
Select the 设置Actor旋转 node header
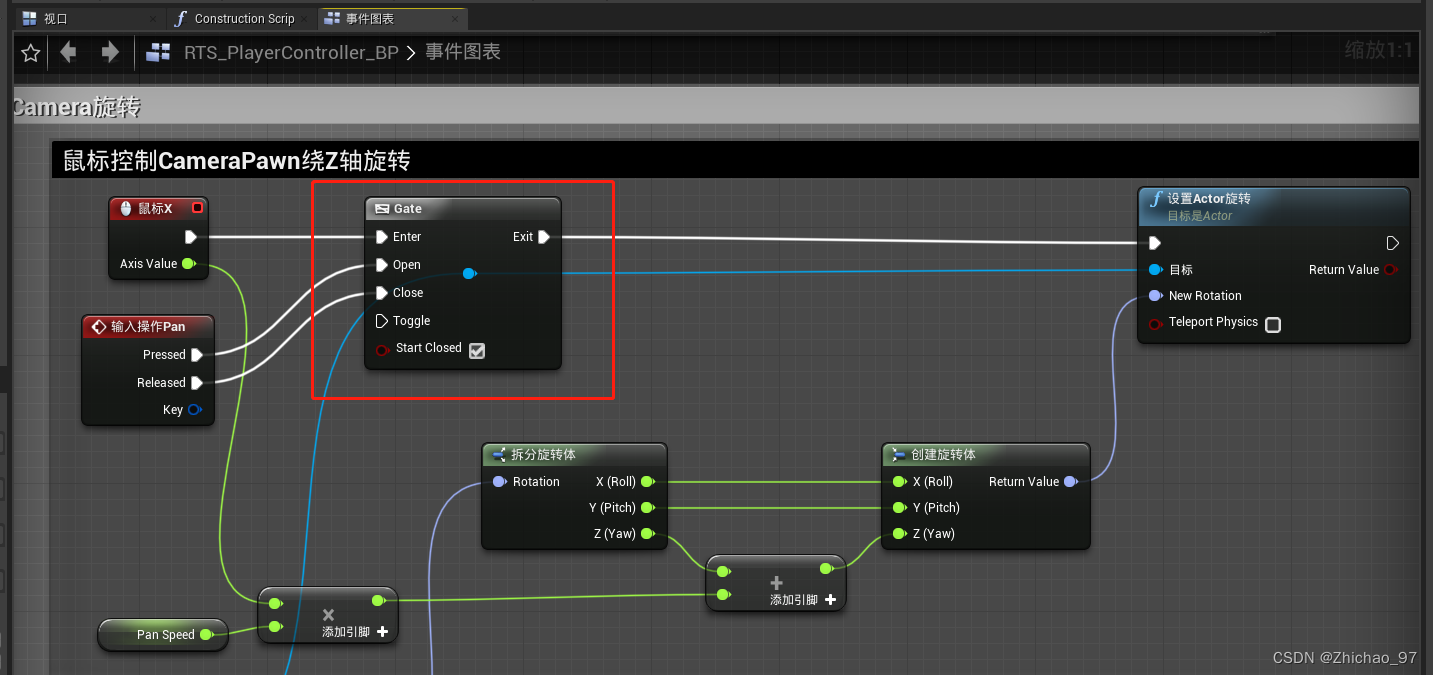pos(1273,205)
